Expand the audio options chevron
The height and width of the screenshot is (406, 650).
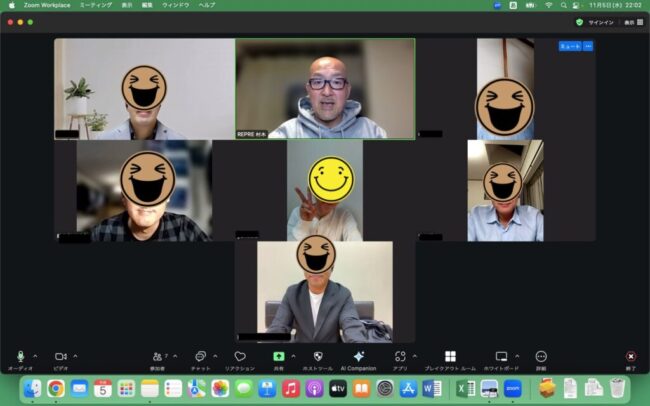click(35, 356)
